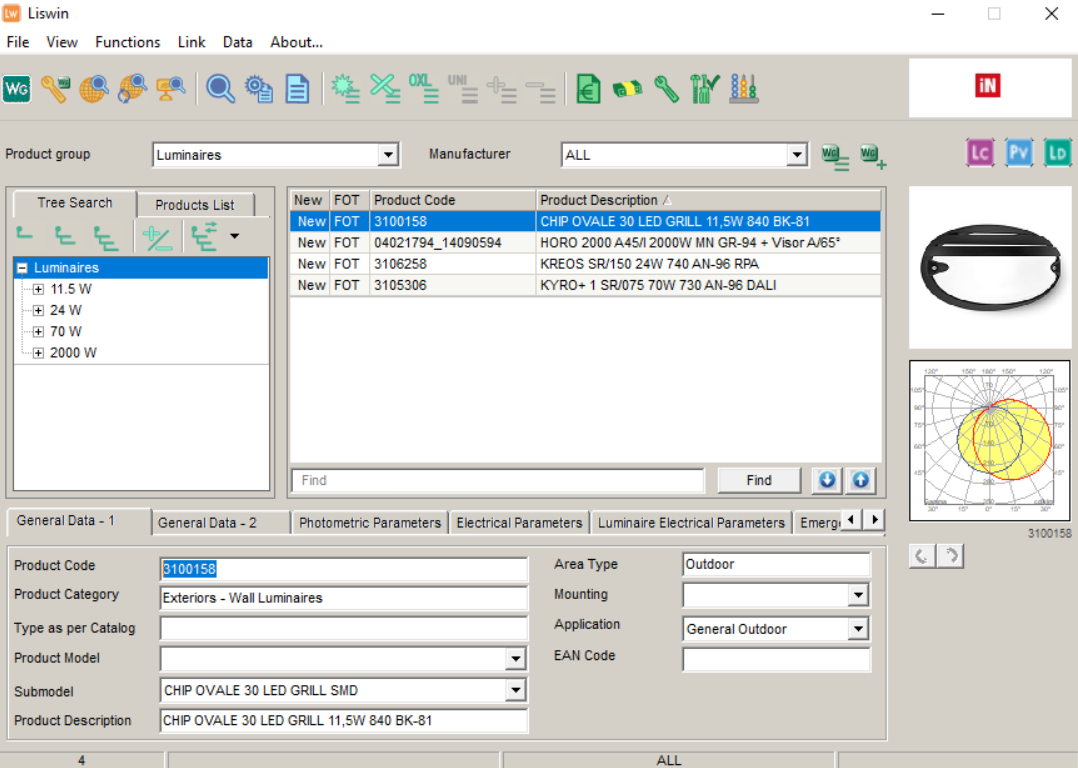Click the OXL list toolbar icon
The height and width of the screenshot is (768, 1078).
coord(424,89)
